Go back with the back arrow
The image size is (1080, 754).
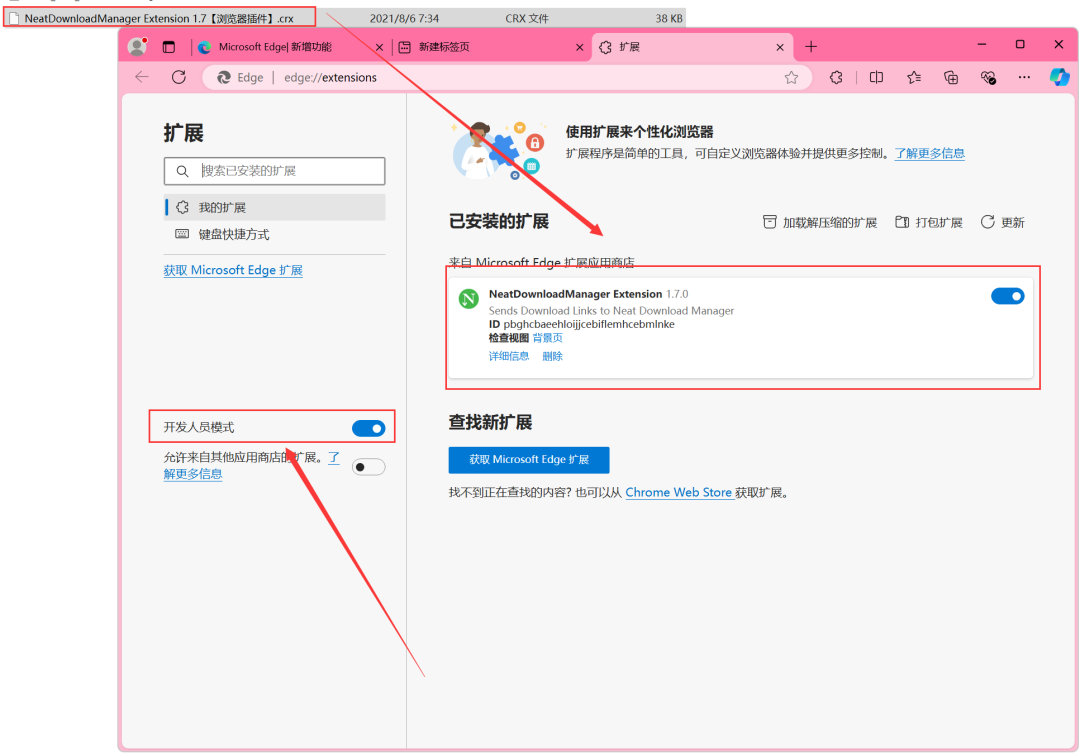pos(142,77)
